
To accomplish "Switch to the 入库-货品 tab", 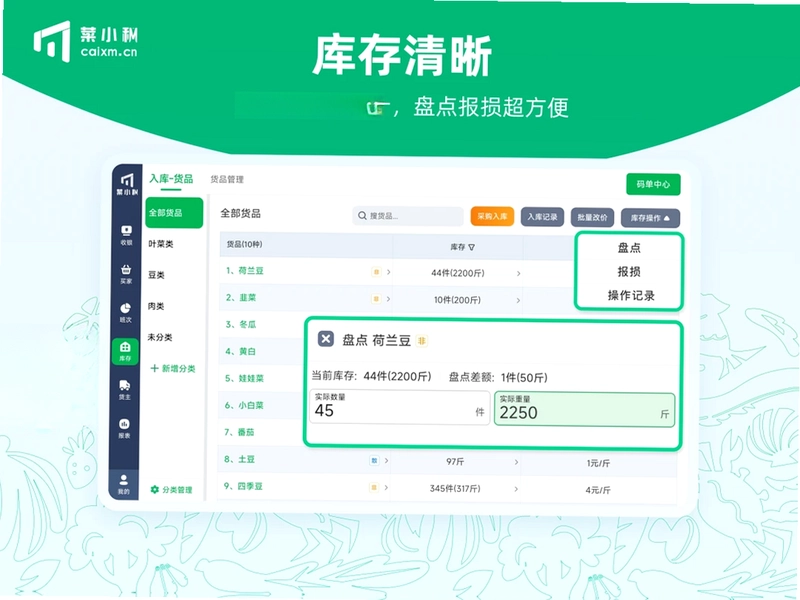I will (x=171, y=179).
